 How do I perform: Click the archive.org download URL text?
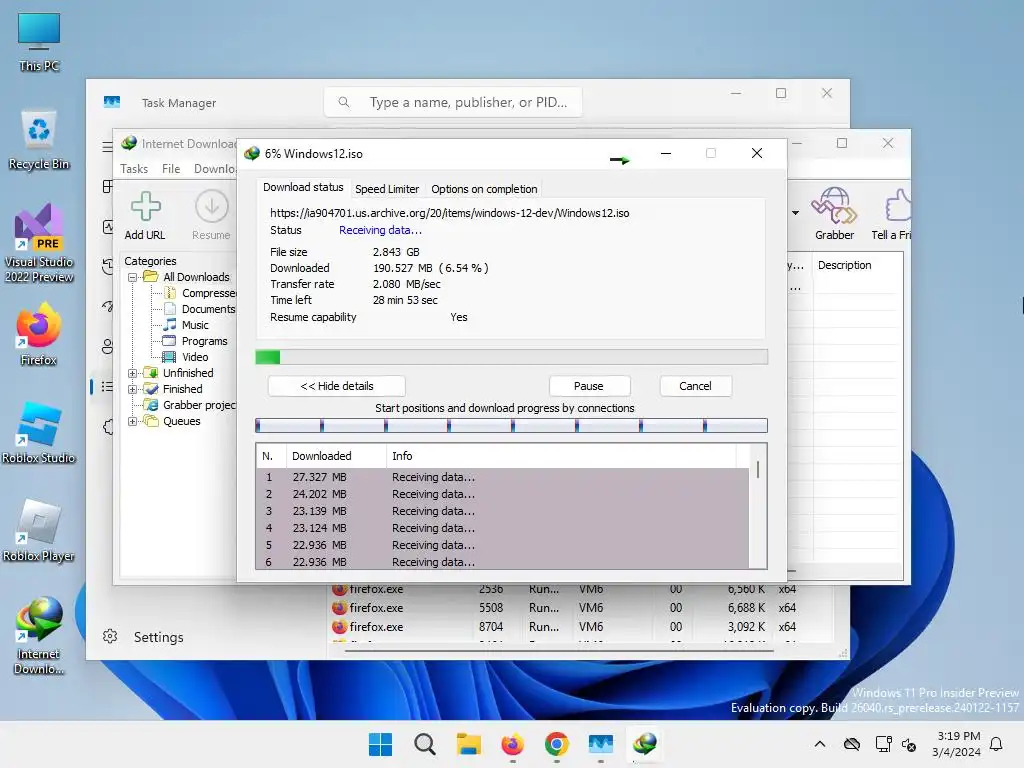click(x=450, y=213)
